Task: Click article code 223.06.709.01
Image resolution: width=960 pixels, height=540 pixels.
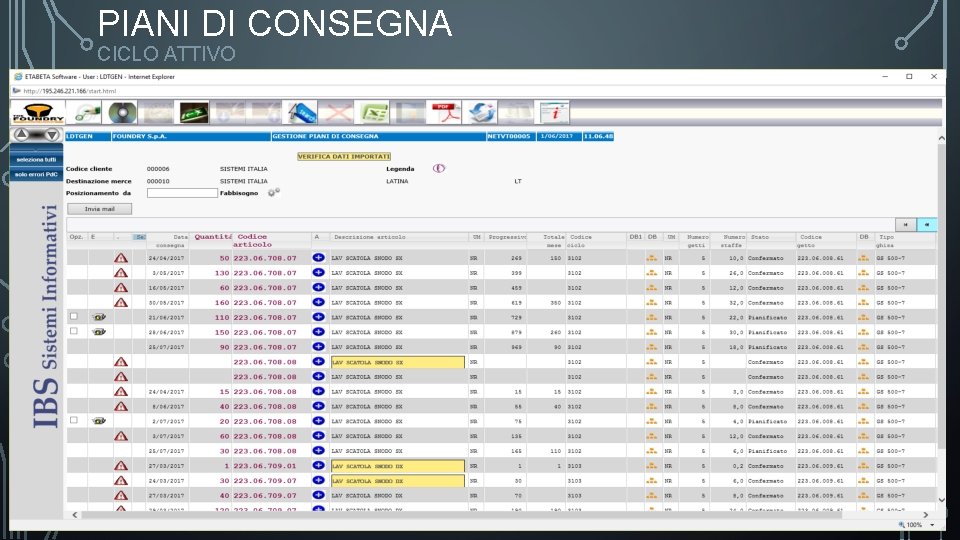Action: [x=264, y=466]
